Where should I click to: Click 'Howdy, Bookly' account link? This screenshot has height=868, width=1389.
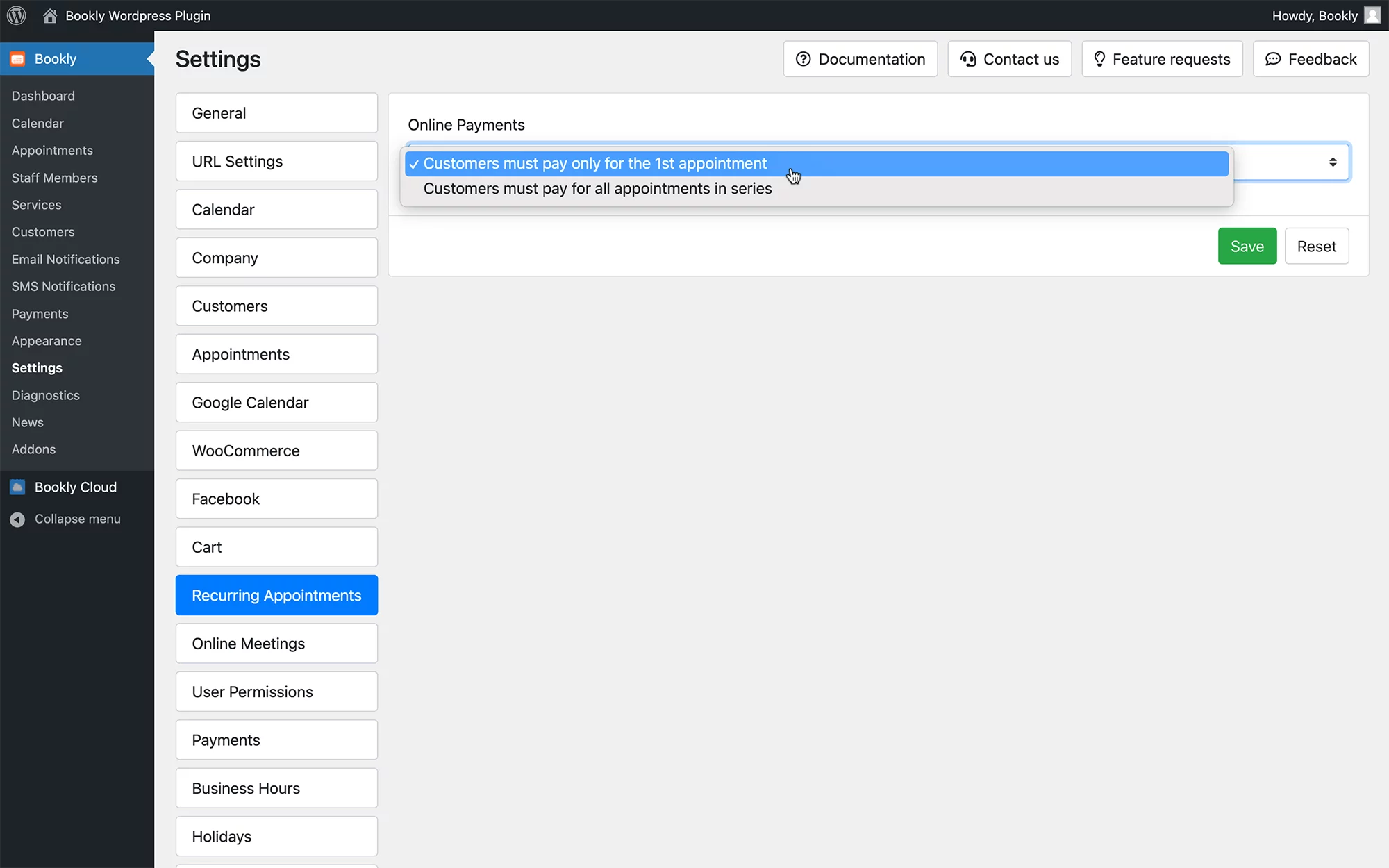pos(1315,15)
